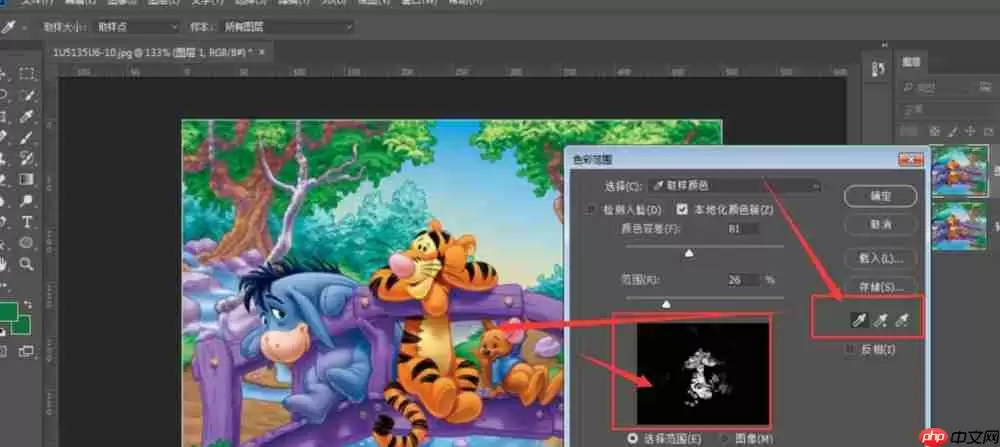
Task: Click the 范围 range slider handle
Action: coord(666,304)
